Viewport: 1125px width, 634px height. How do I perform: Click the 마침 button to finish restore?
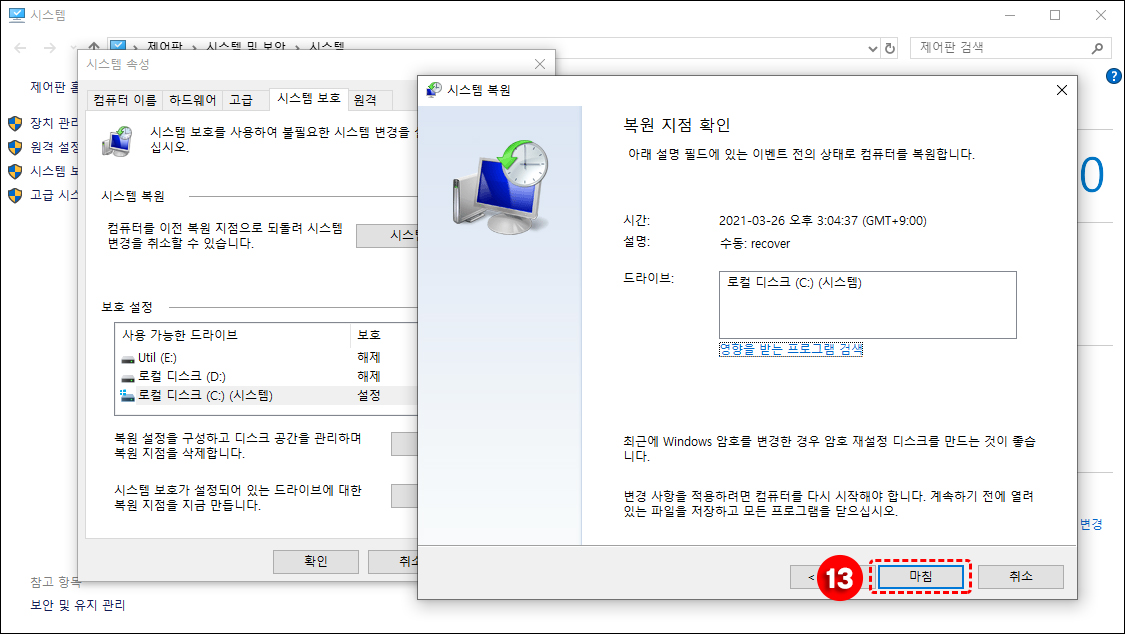click(919, 576)
